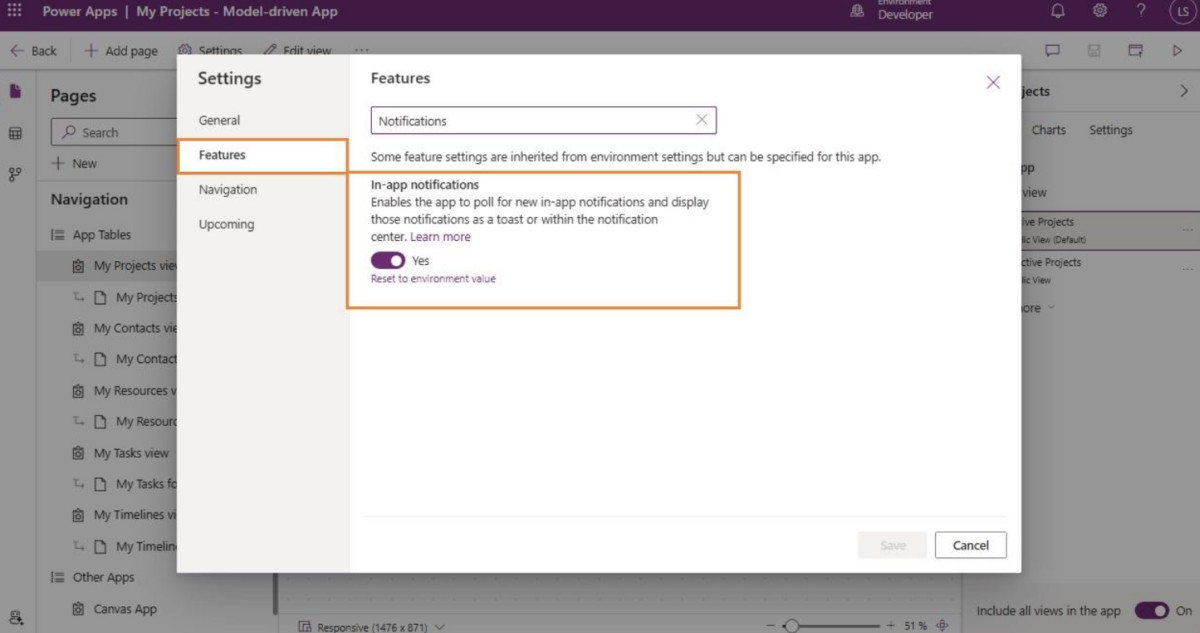
Task: Clear the Notifications search text
Action: pos(701,120)
